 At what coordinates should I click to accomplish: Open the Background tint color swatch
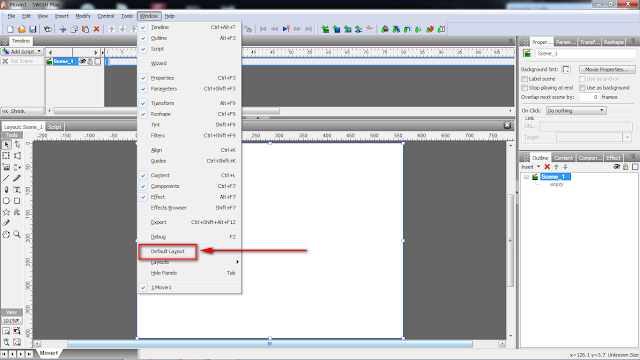pos(566,69)
